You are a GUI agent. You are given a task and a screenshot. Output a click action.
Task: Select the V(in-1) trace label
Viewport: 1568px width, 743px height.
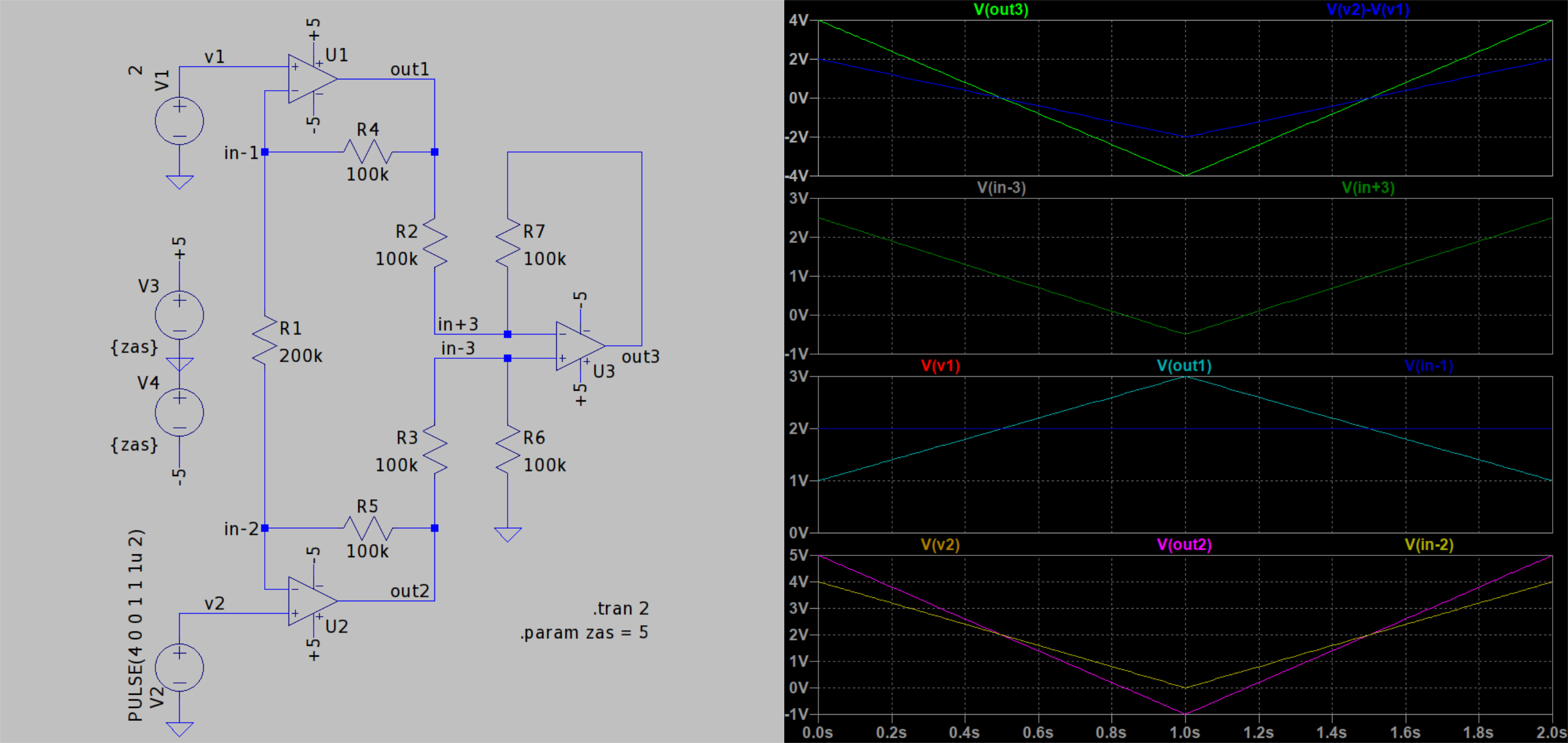[1428, 366]
